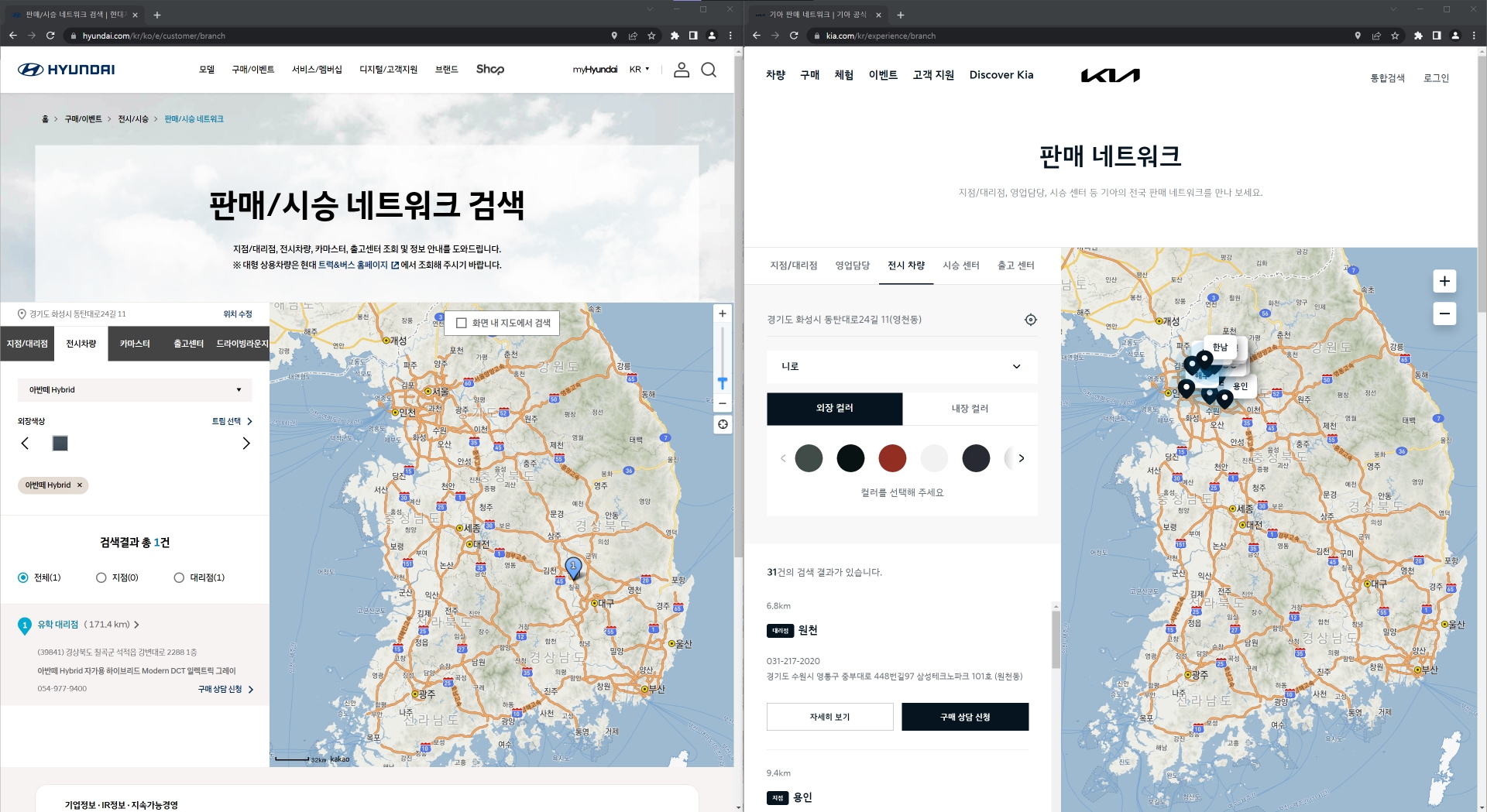
Task: Click 구매 상담 신청 button on Kia
Action: [965, 717]
